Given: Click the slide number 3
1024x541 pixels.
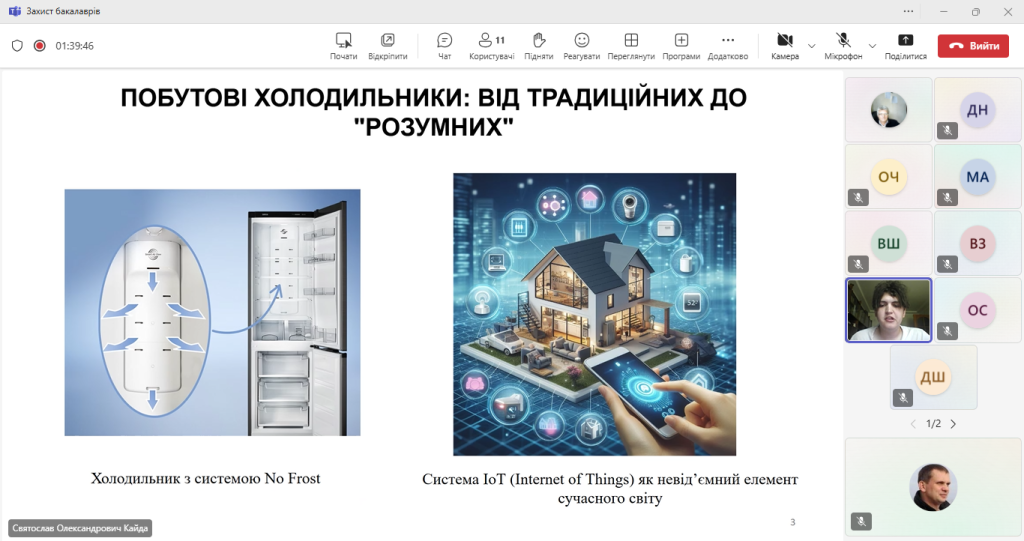Looking at the screenshot, I should click(793, 522).
